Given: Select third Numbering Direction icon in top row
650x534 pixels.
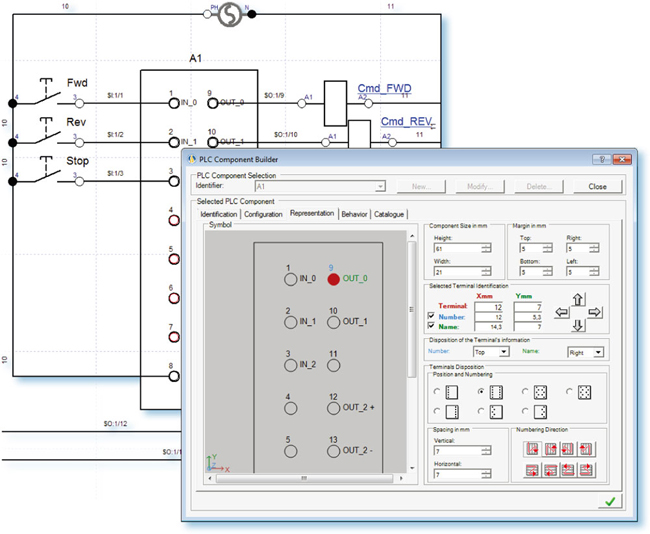Looking at the screenshot, I should pos(568,449).
